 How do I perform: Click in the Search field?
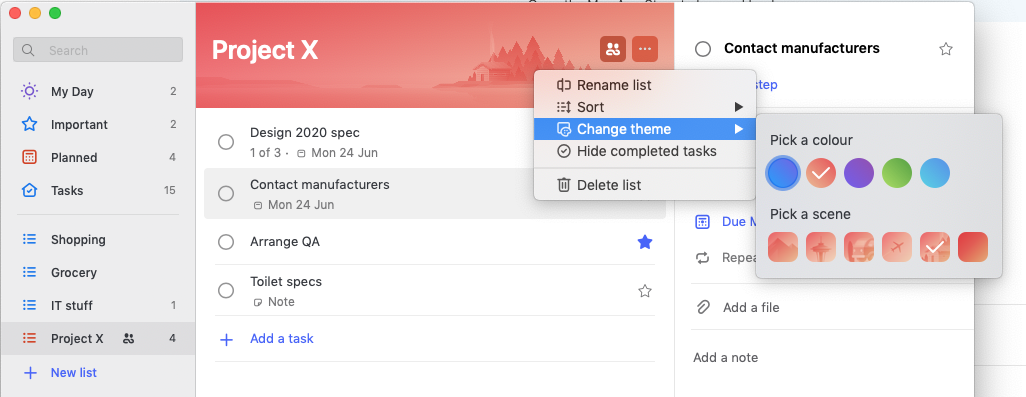pyautogui.click(x=98, y=50)
